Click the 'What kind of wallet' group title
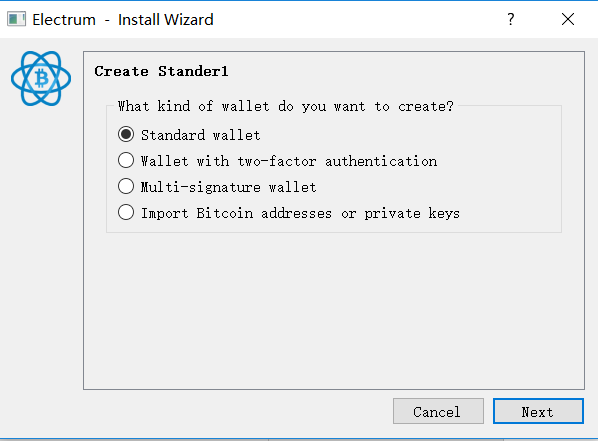Screen dimensions: 598x441 coord(286,106)
